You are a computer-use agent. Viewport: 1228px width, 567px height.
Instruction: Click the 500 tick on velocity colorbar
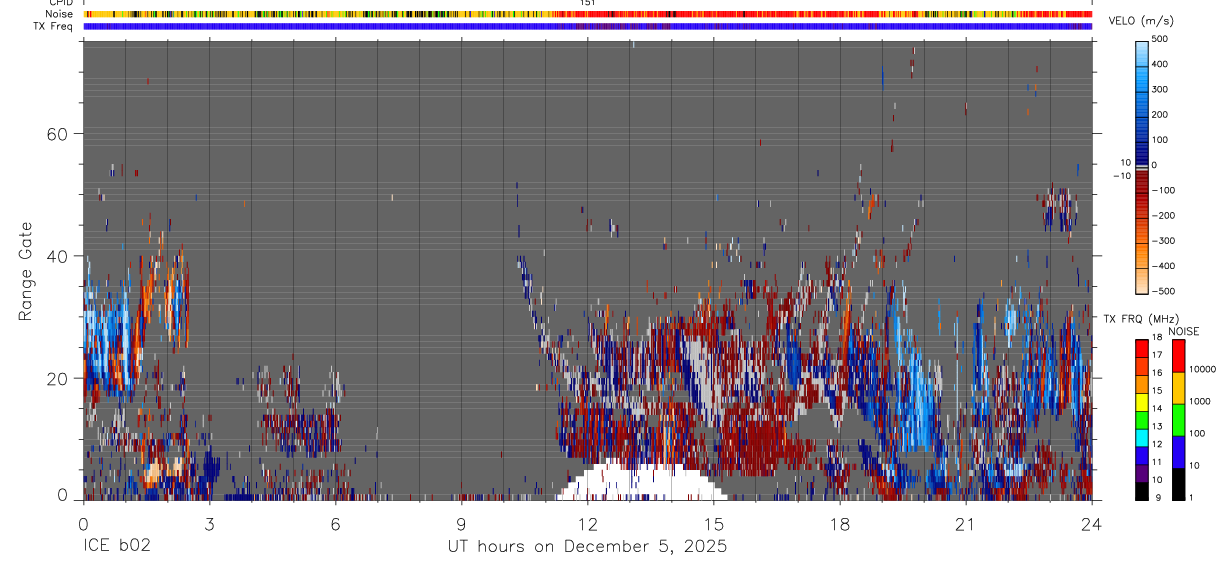(x=1160, y=39)
